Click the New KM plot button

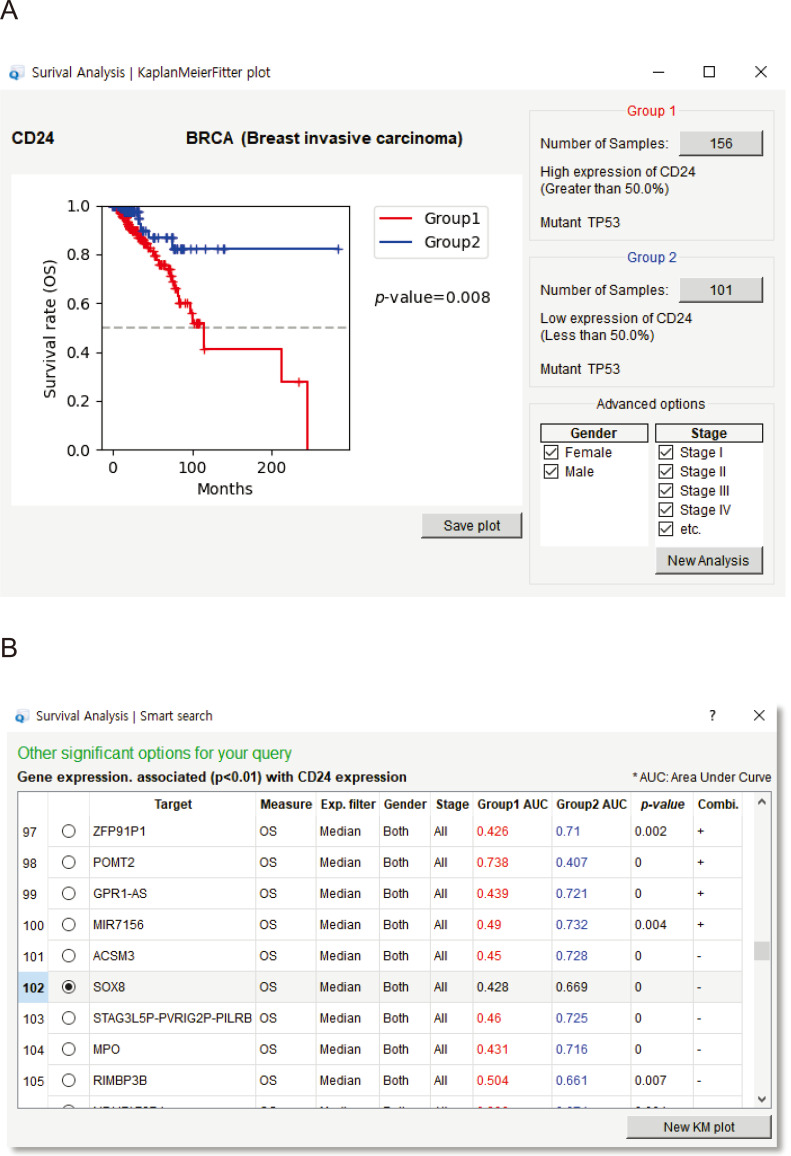[699, 1127]
